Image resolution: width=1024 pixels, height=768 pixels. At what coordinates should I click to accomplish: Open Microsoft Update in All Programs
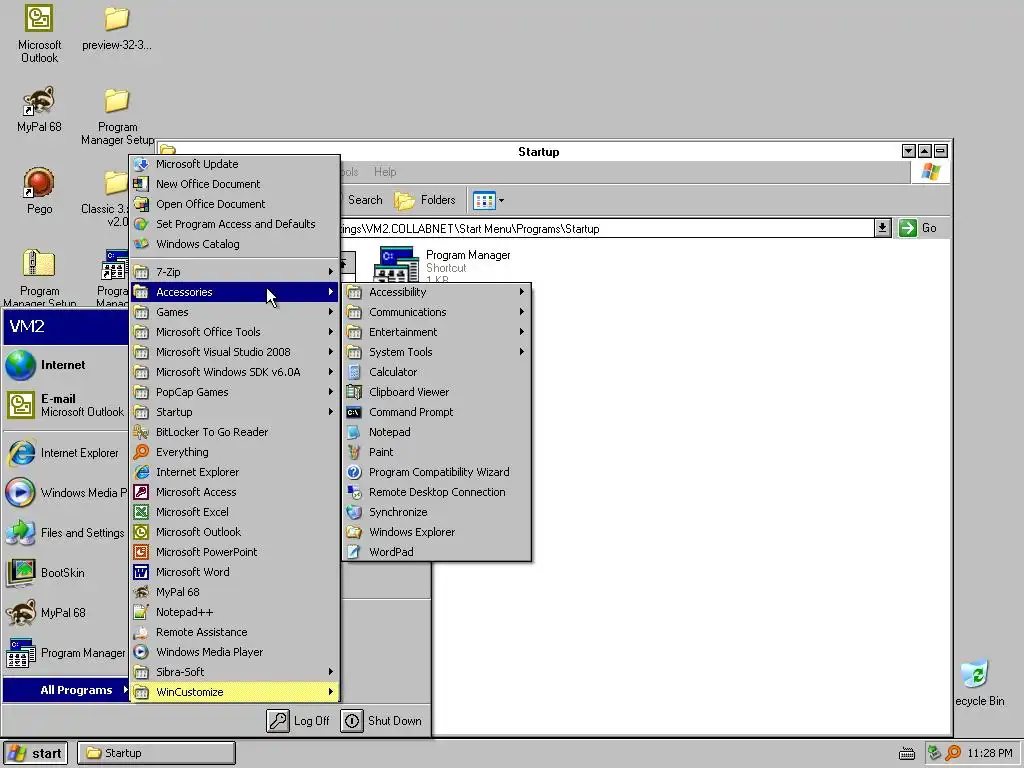coord(235,164)
